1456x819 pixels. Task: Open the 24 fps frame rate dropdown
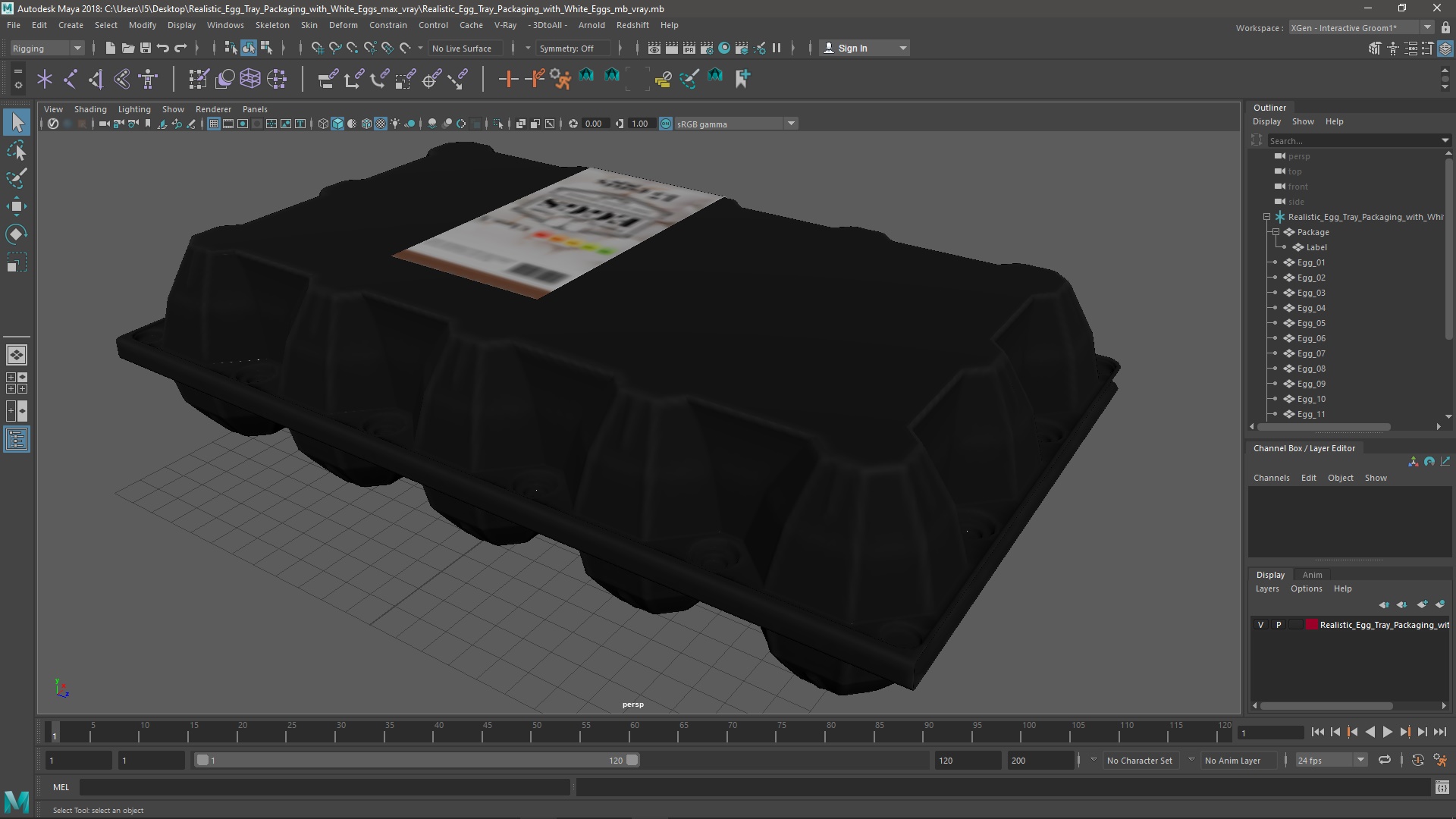[x=1331, y=760]
